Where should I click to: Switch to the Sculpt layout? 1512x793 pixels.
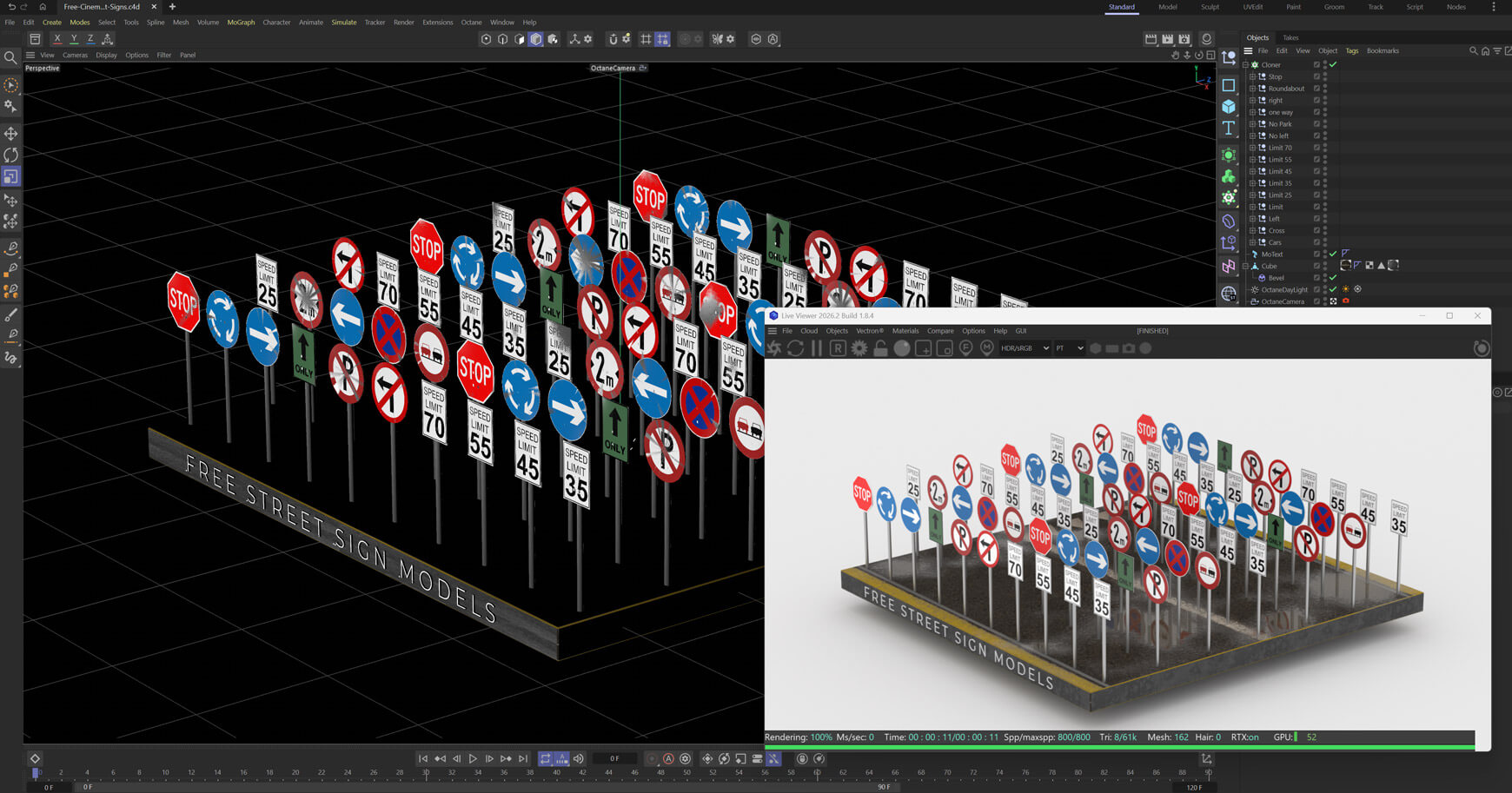[x=1210, y=7]
